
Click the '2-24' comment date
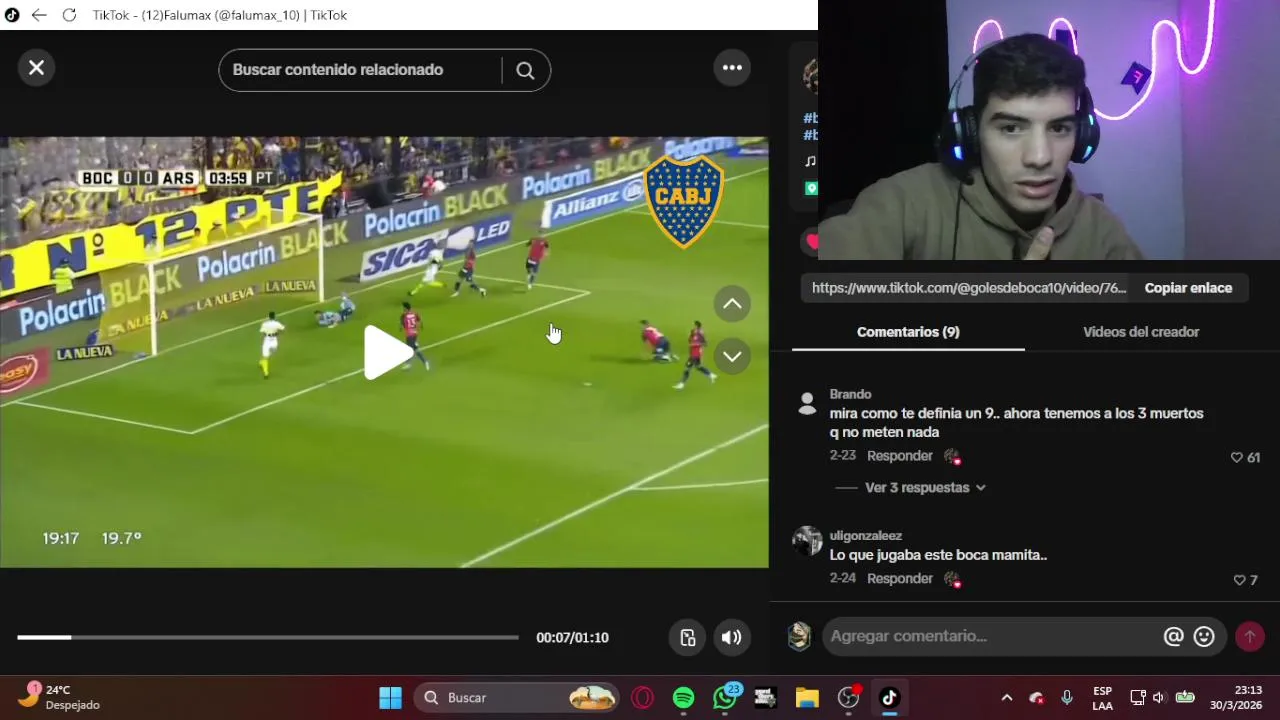click(x=842, y=578)
